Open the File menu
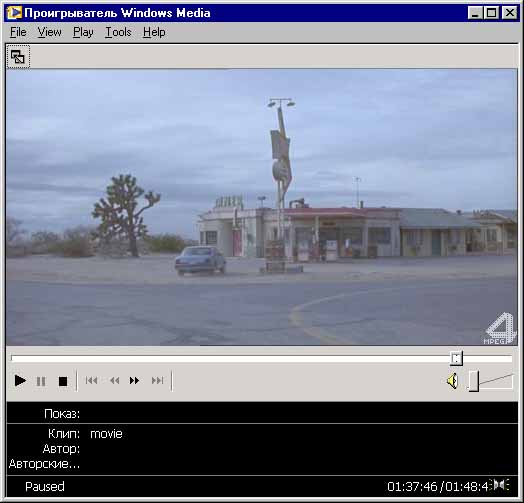Image resolution: width=524 pixels, height=503 pixels. pyautogui.click(x=18, y=32)
